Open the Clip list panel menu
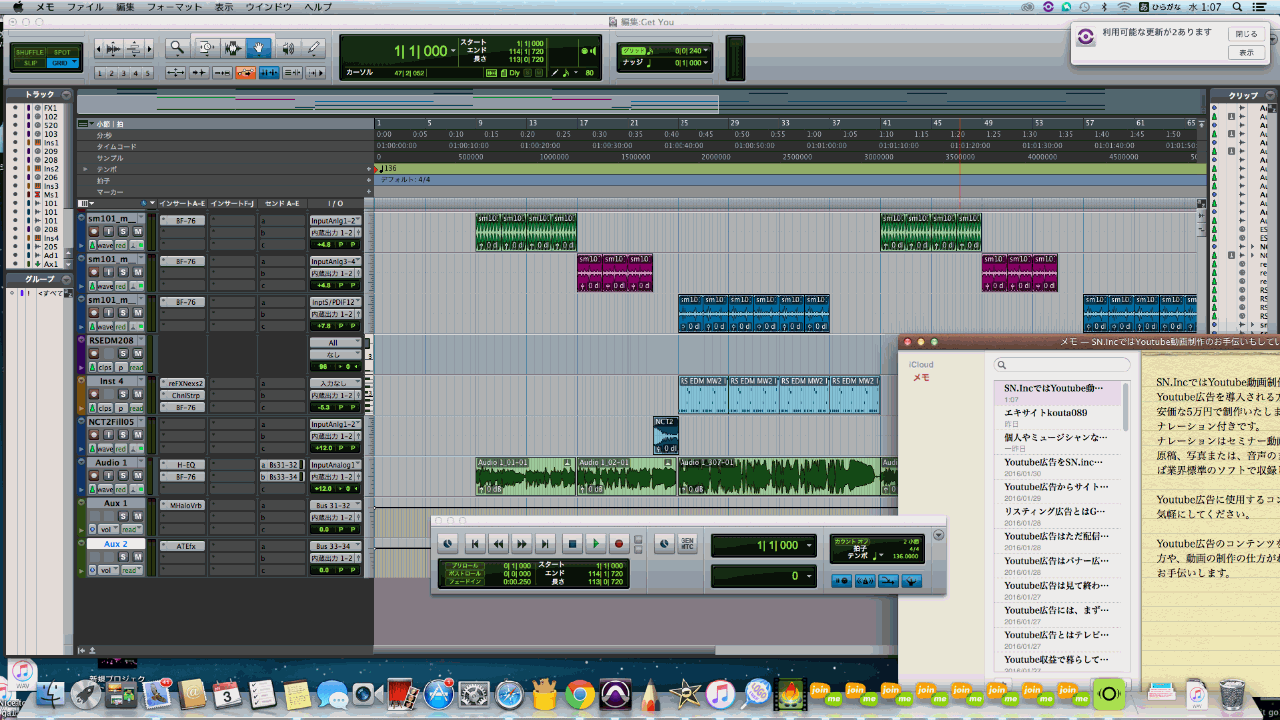Viewport: 1280px width, 720px height. click(1269, 95)
